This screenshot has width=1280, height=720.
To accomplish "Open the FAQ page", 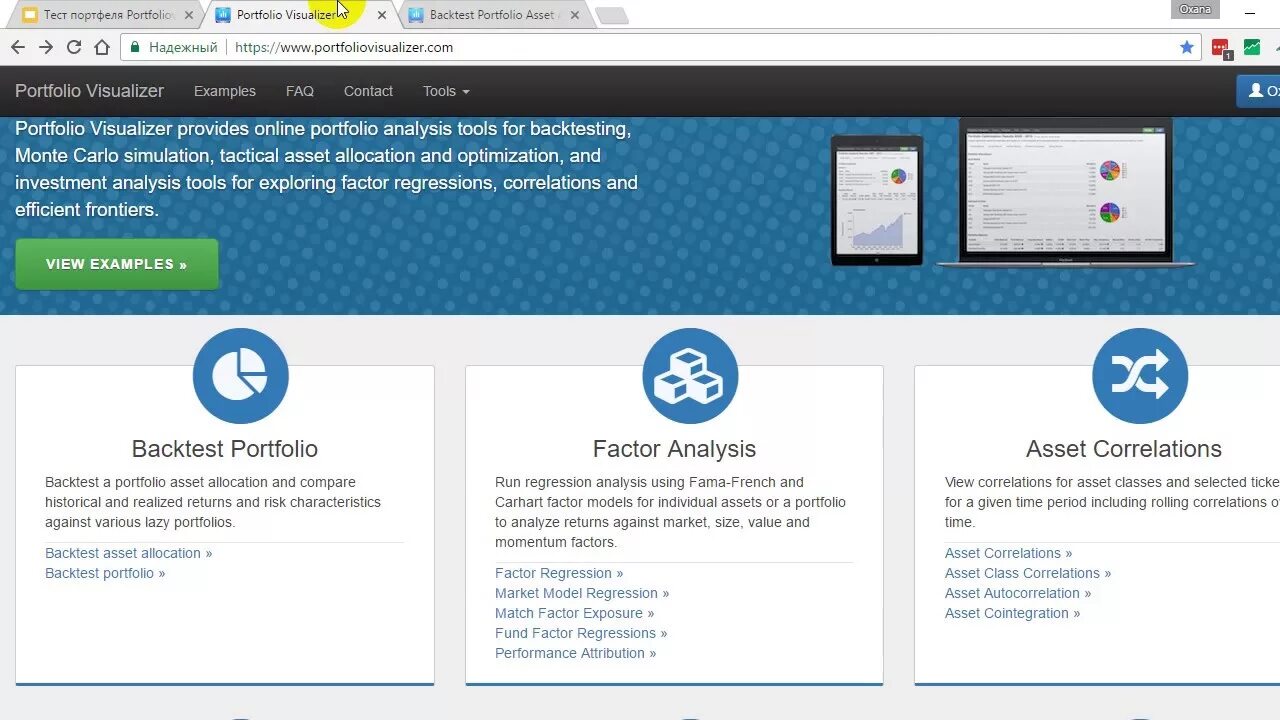I will coord(300,91).
